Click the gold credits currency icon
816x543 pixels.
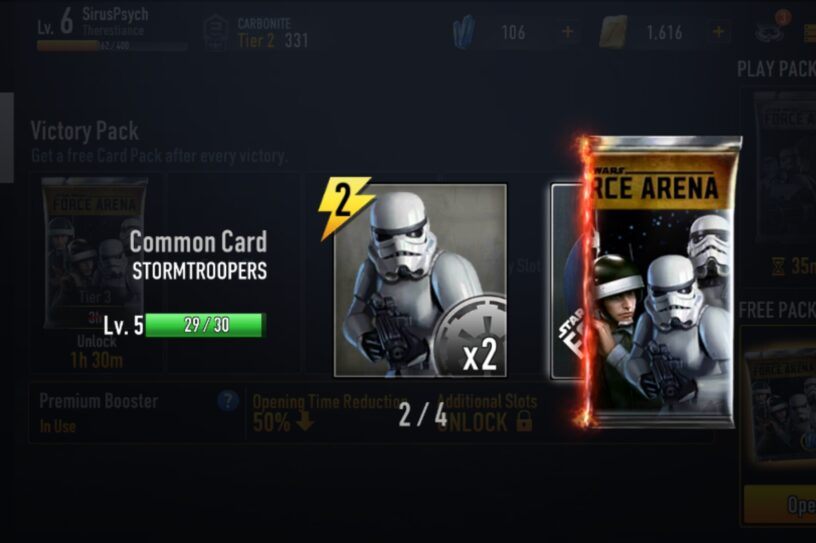pos(613,32)
